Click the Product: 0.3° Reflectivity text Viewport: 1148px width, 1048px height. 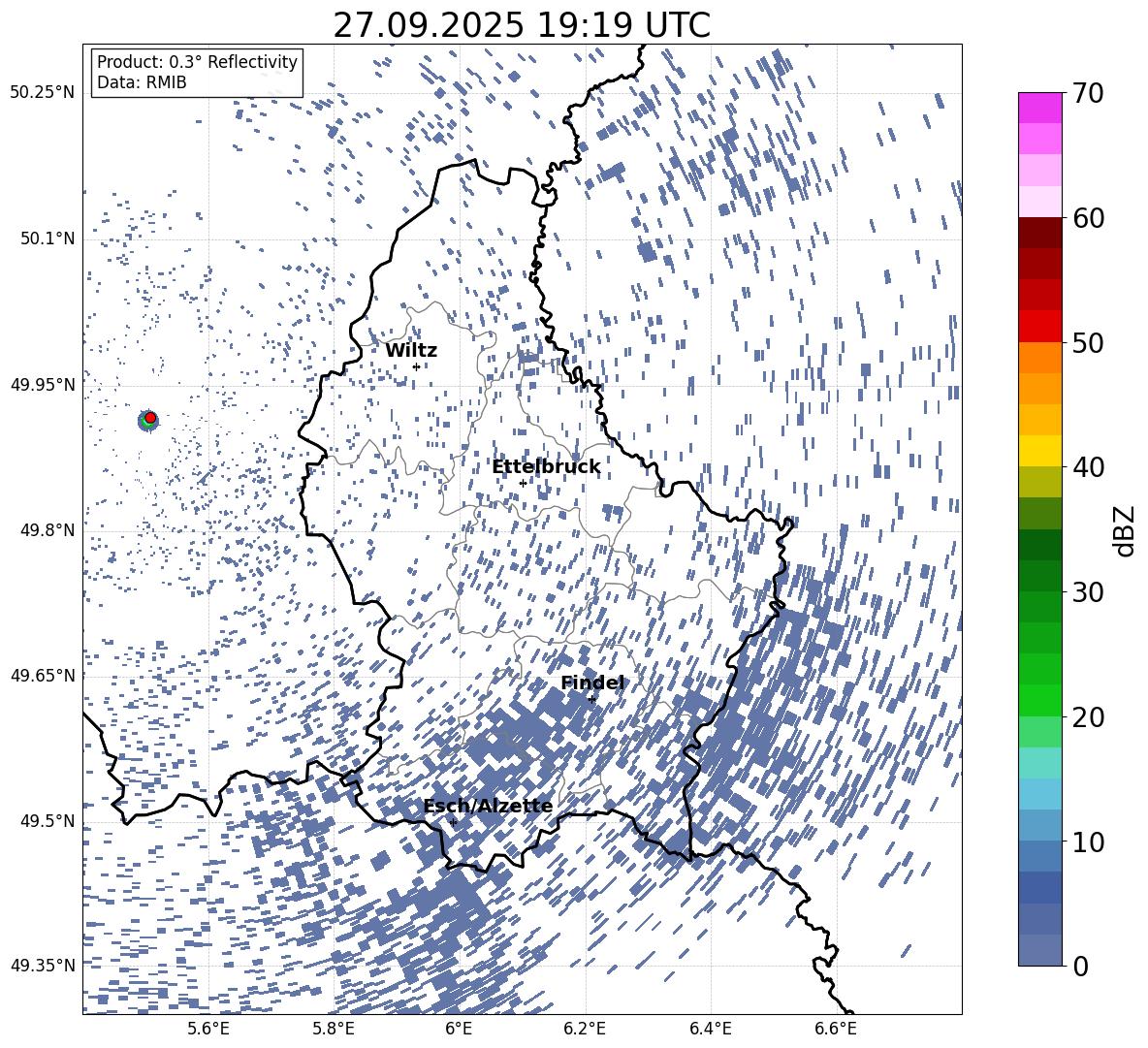pyautogui.click(x=197, y=61)
